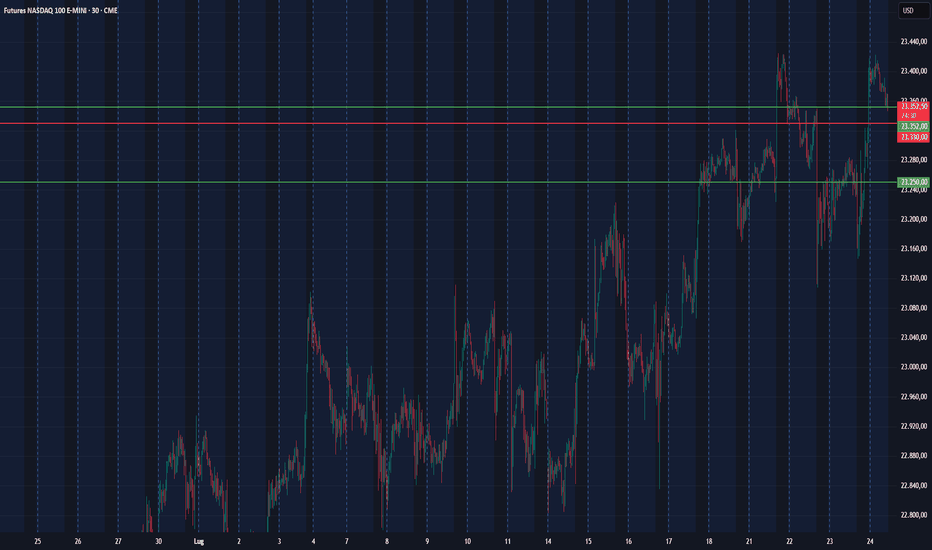Click date 27 on the time axis
The height and width of the screenshot is (550, 932).
pyautogui.click(x=118, y=542)
